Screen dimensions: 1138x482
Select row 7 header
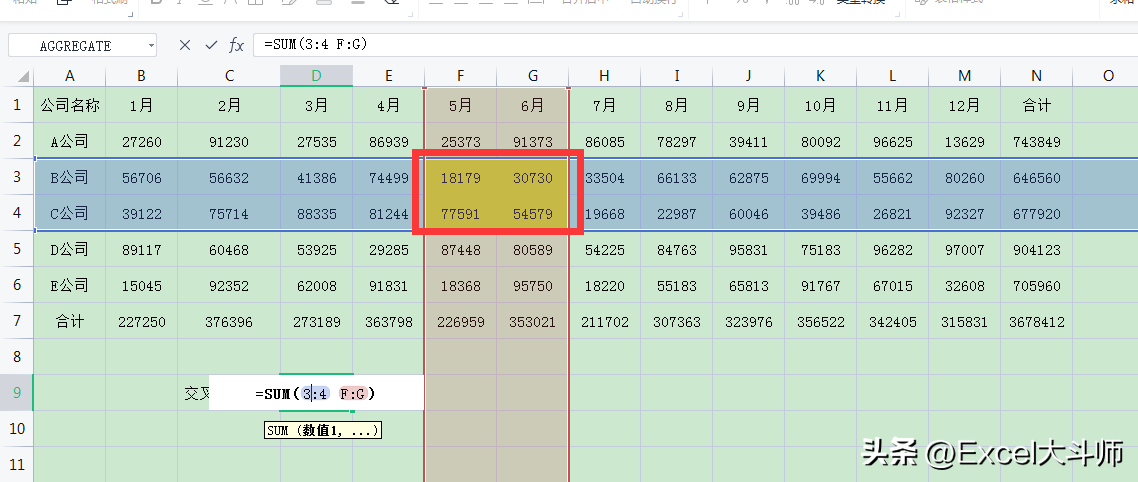click(17, 321)
